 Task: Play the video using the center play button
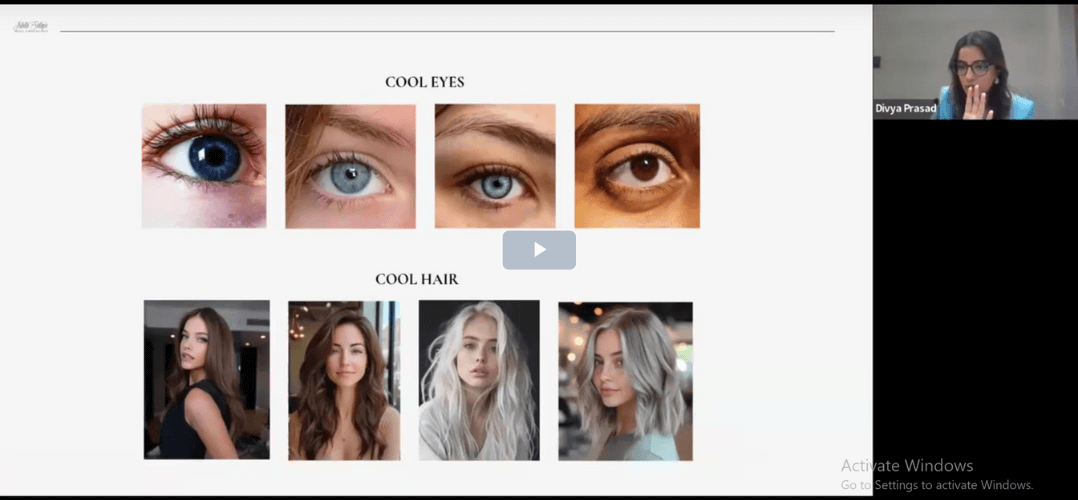[x=539, y=250]
